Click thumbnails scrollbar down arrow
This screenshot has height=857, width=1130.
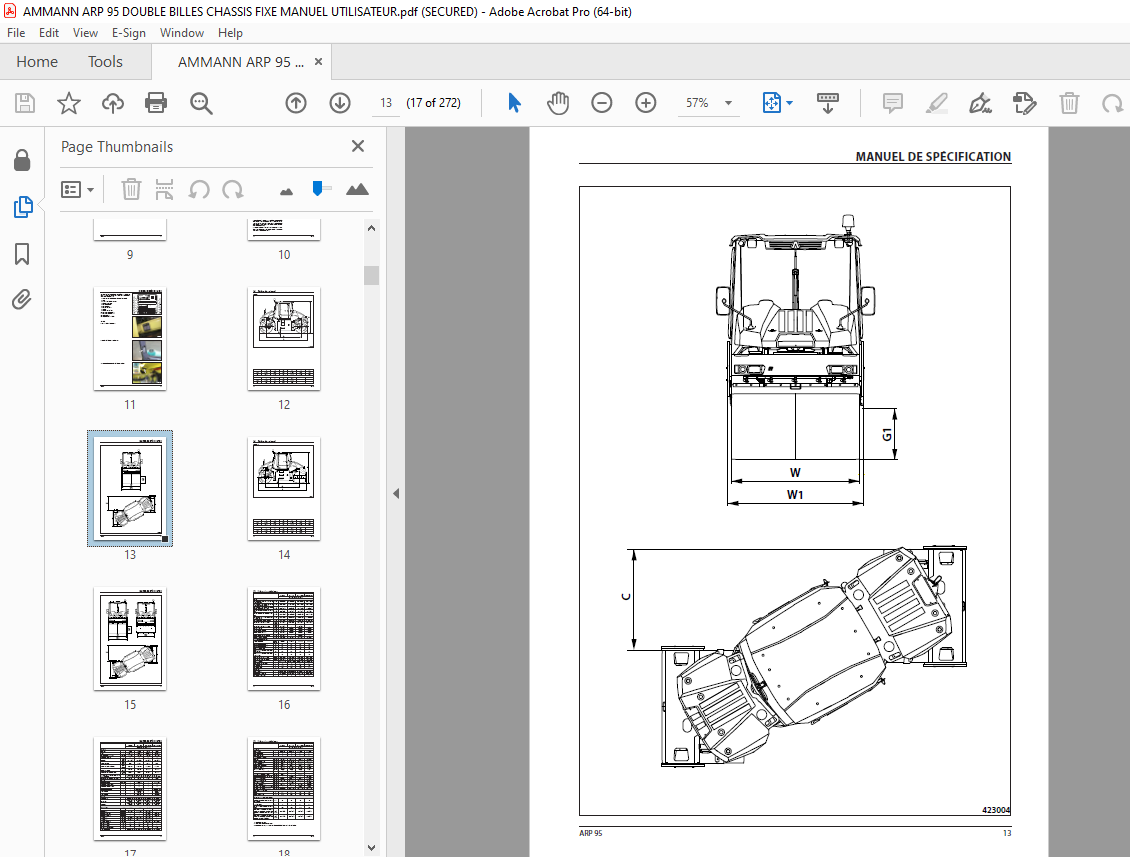tap(371, 848)
